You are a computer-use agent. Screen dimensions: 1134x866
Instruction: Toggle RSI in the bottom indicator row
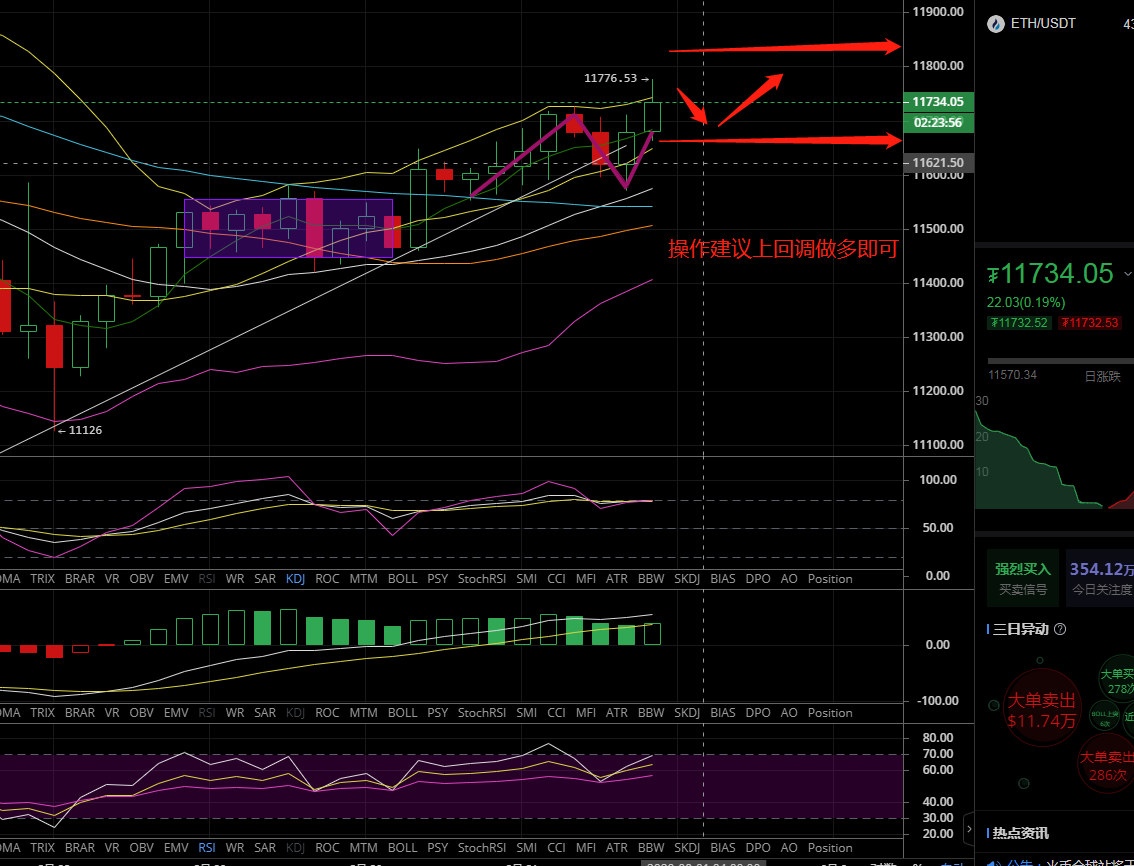207,847
